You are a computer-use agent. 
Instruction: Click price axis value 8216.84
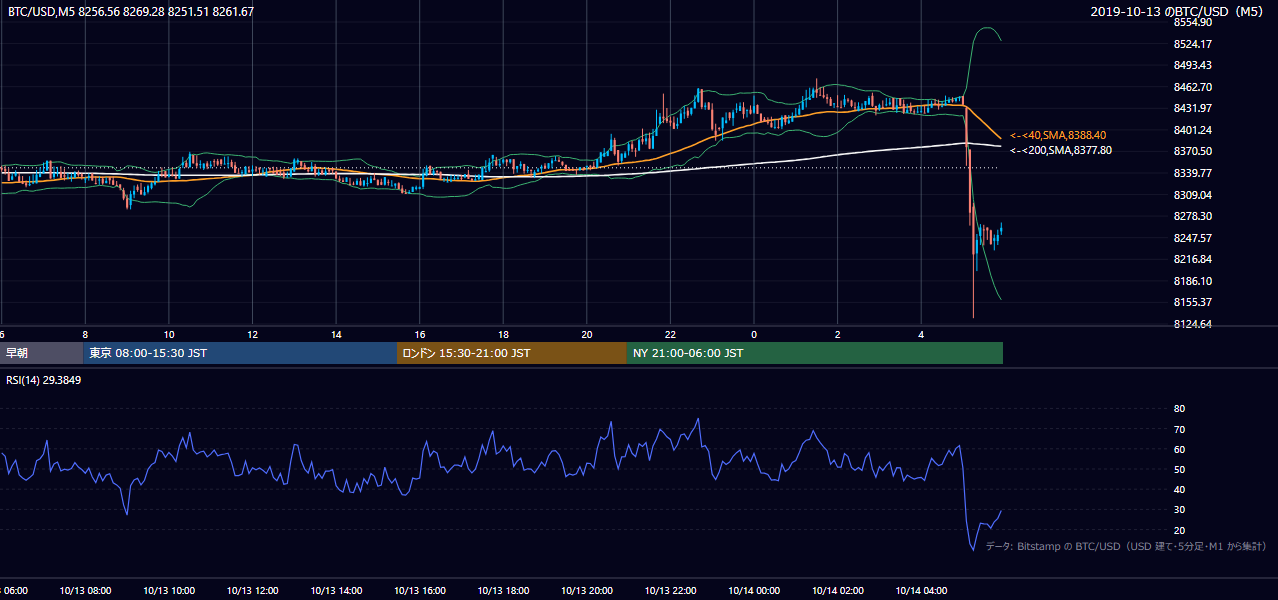(x=1193, y=259)
